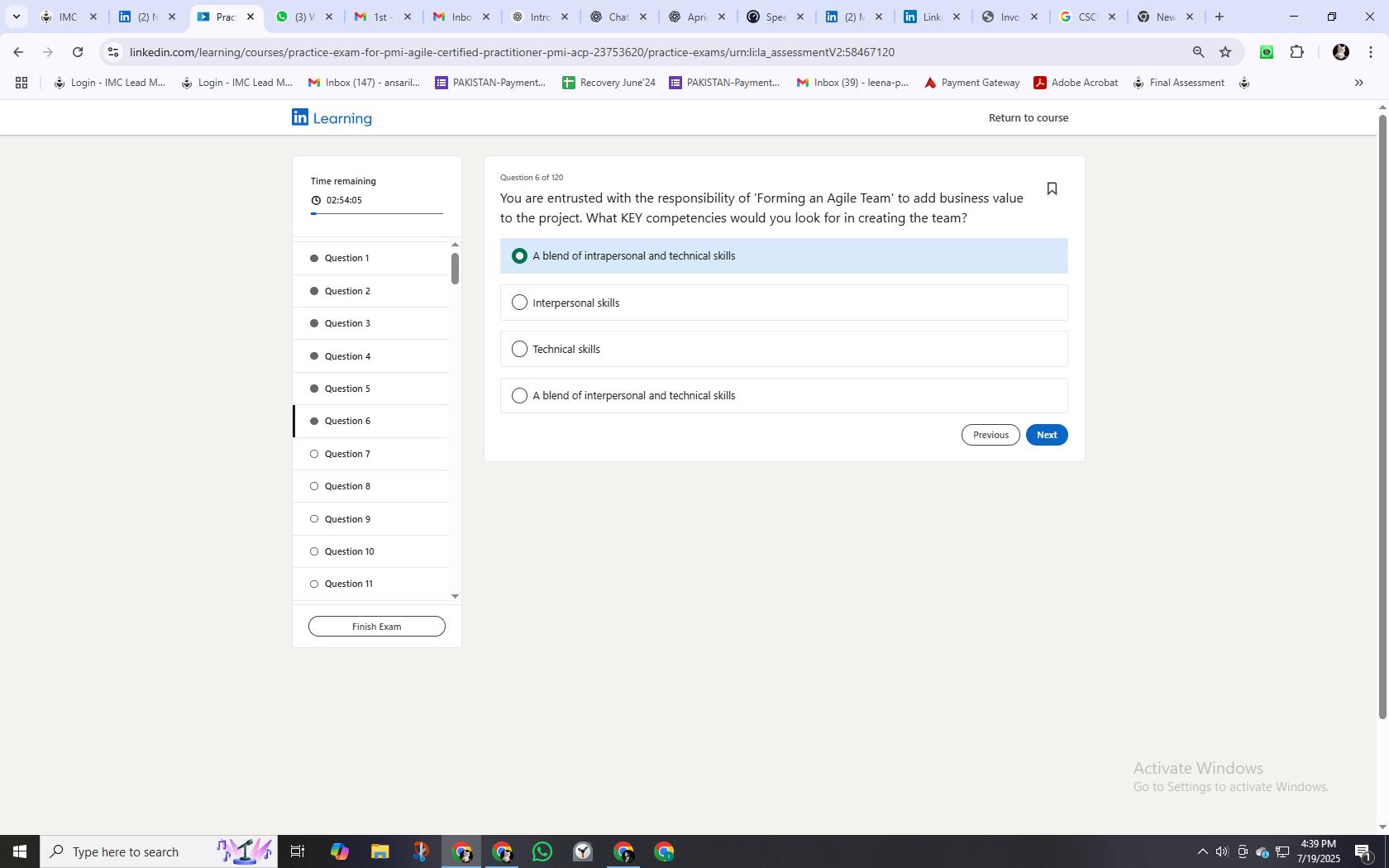Viewport: 1389px width, 868px height.
Task: Click the LinkedIn Learning logo
Action: 332,117
